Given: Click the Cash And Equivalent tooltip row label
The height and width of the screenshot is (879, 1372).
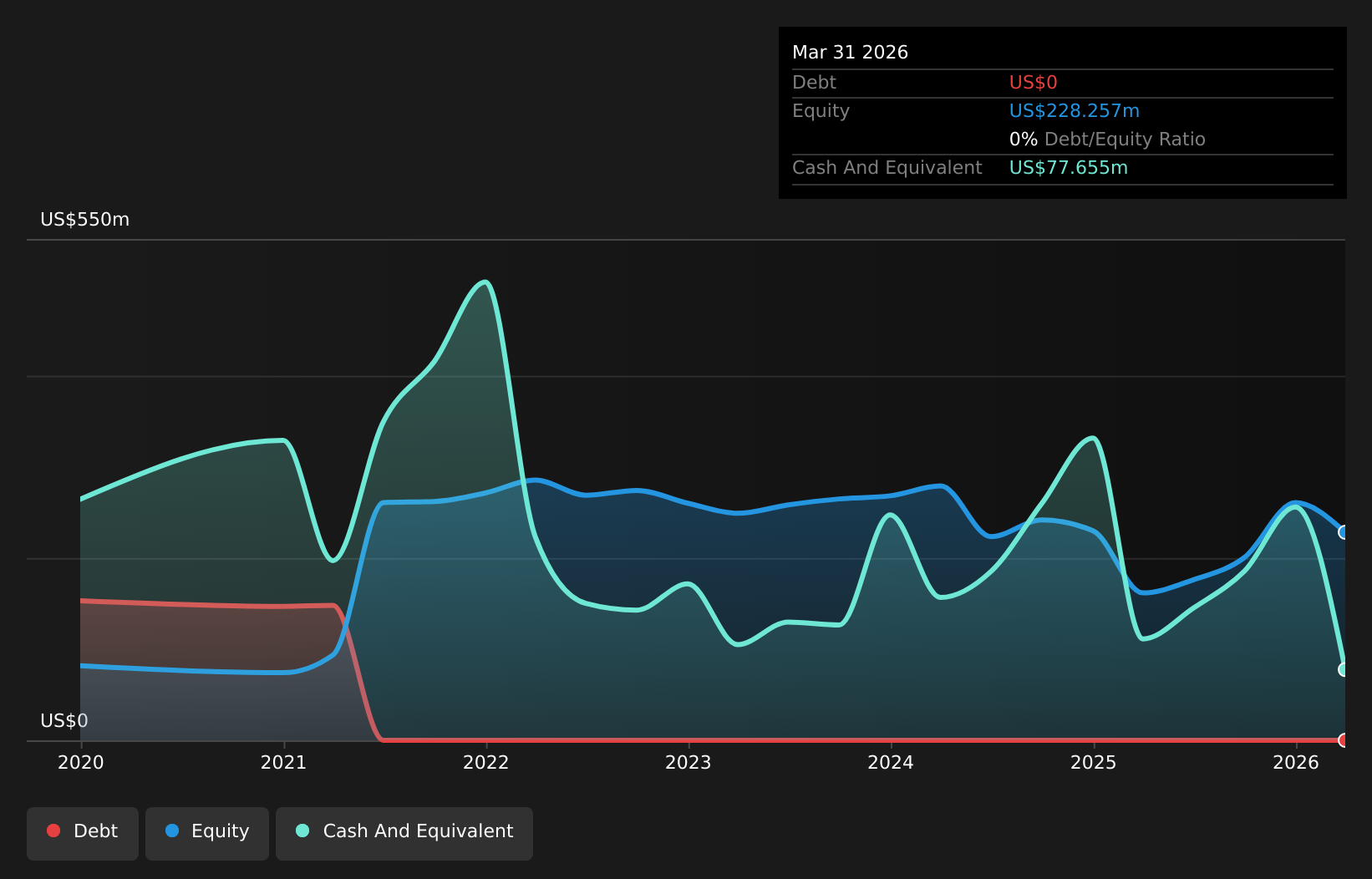Looking at the screenshot, I should pyautogui.click(x=887, y=168).
